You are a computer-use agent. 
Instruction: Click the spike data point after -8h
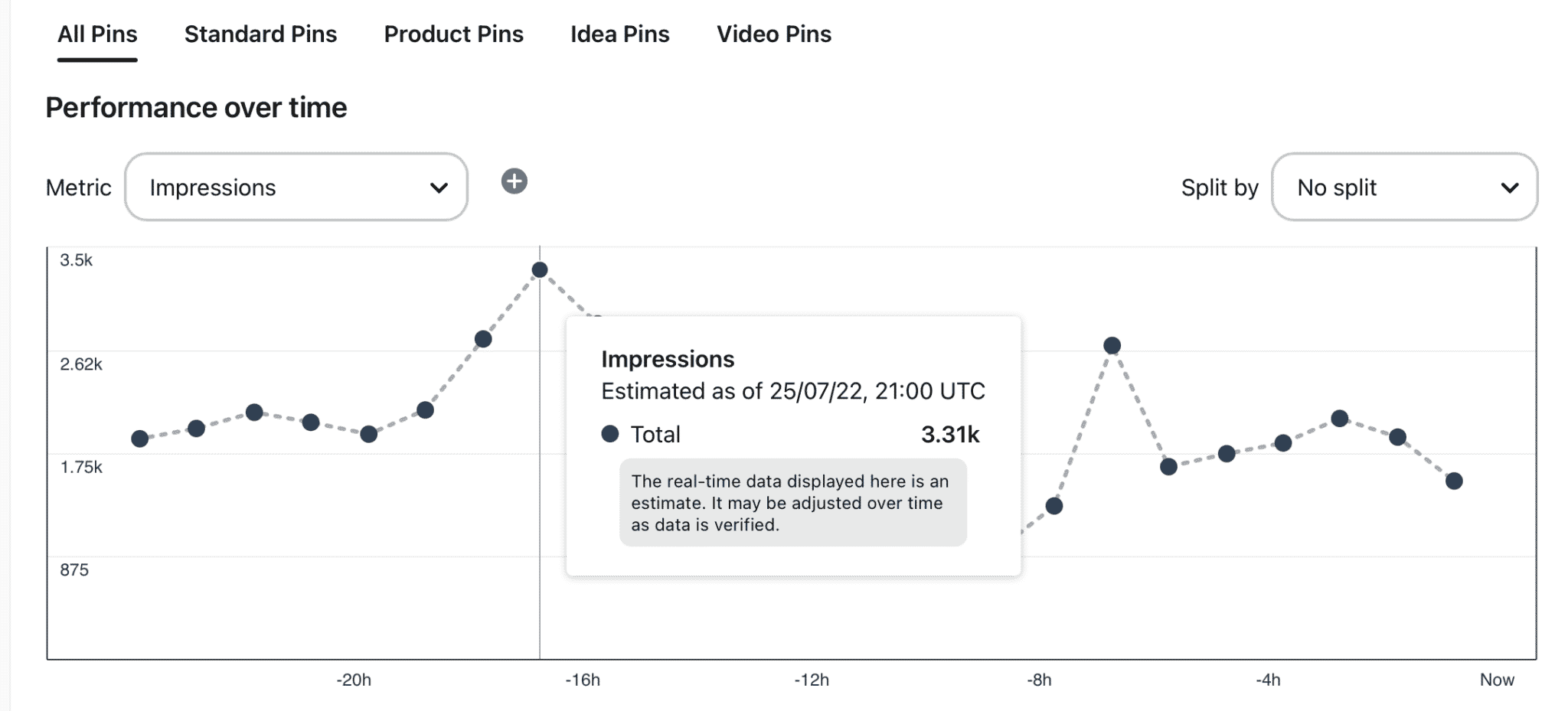tap(1112, 346)
